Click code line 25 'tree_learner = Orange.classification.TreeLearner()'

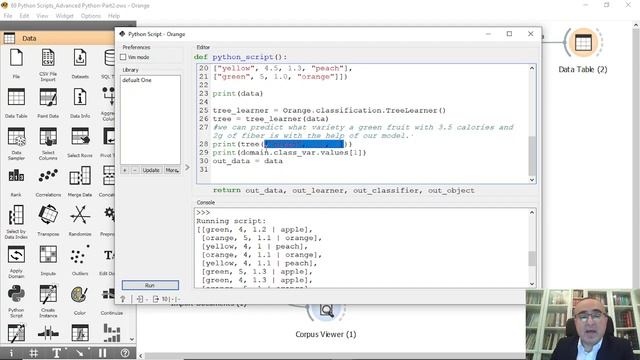tap(329, 111)
